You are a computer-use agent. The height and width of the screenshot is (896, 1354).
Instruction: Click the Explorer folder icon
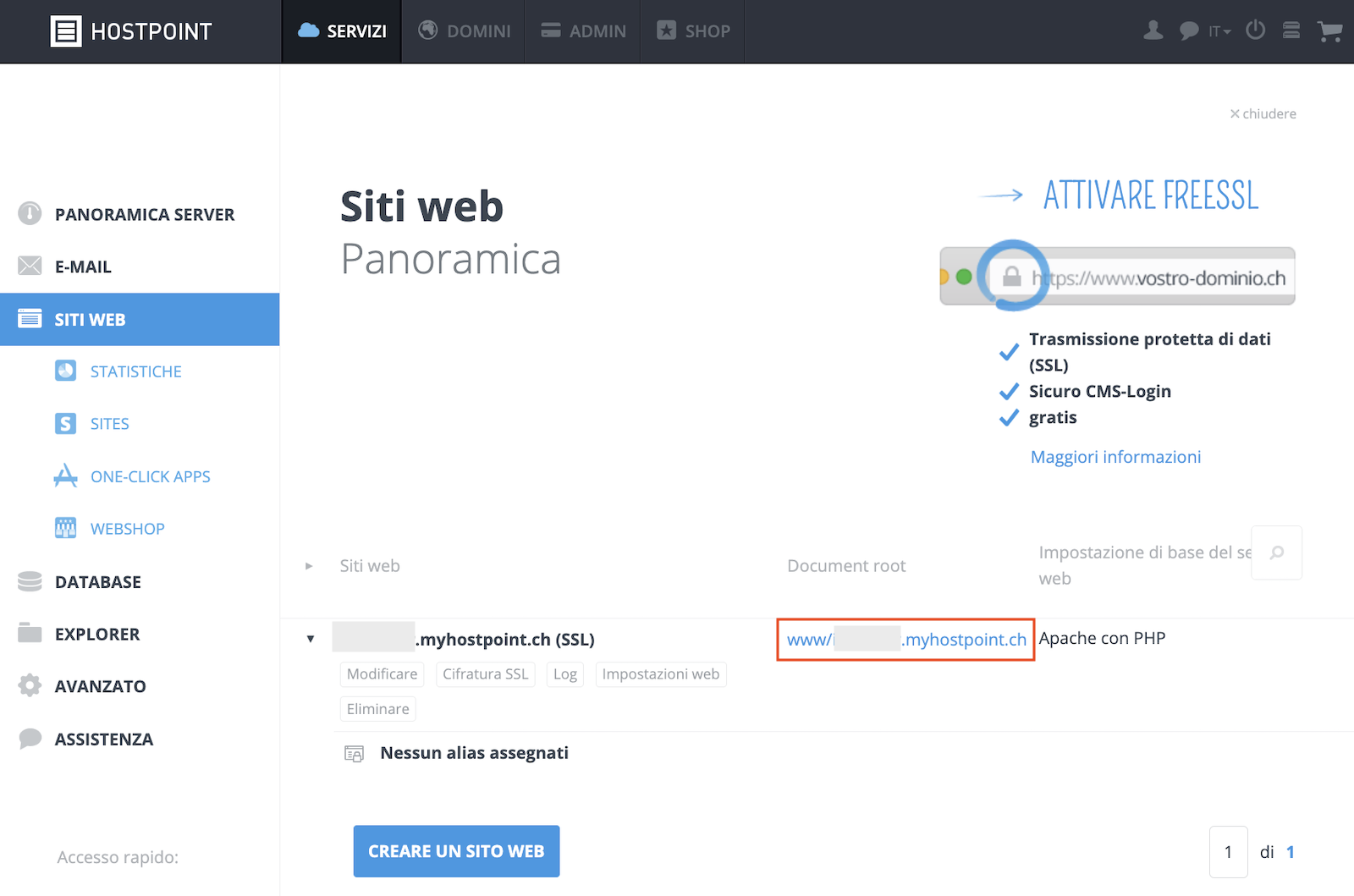tap(30, 633)
